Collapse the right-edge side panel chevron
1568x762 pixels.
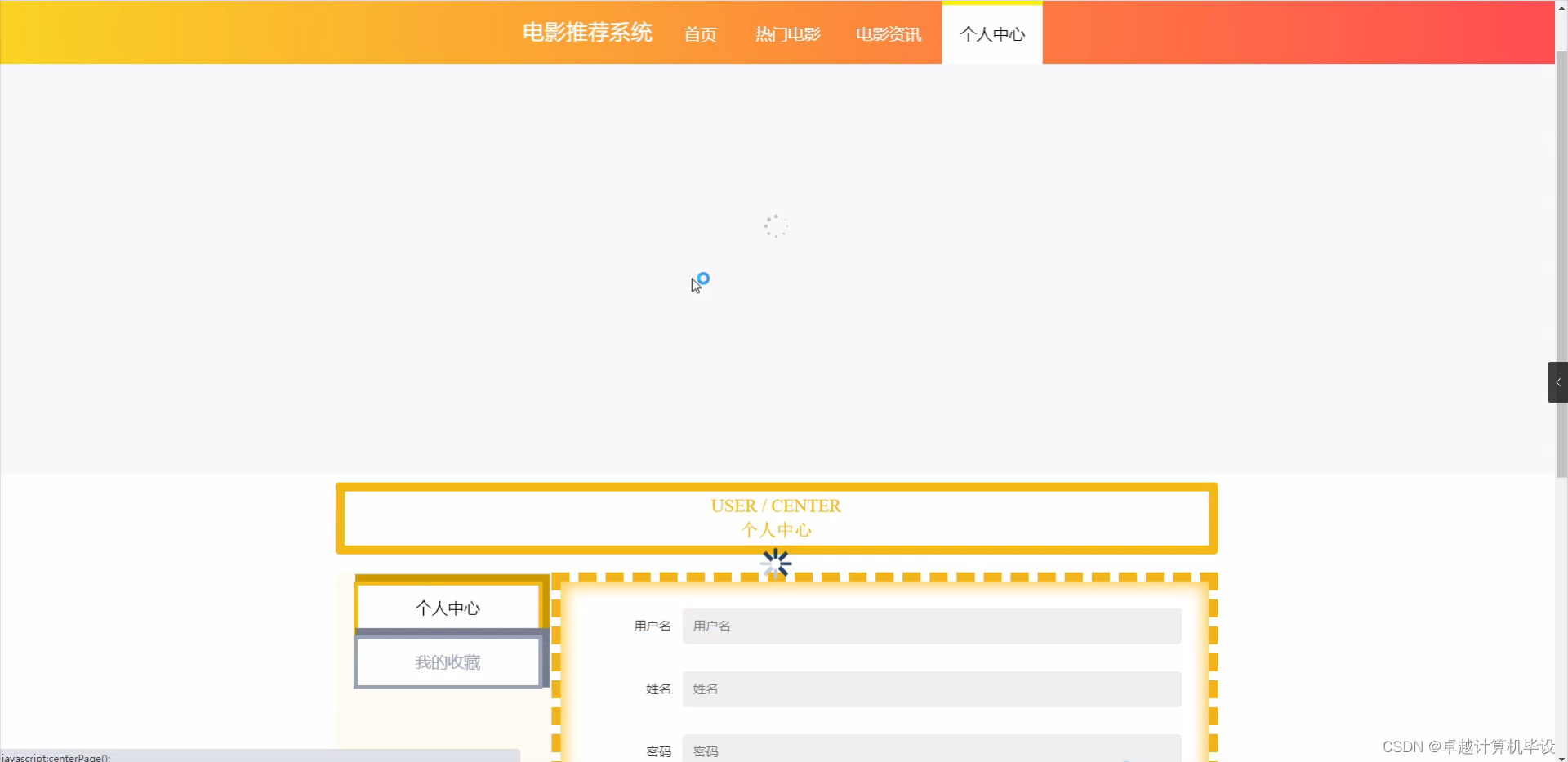pyautogui.click(x=1557, y=381)
